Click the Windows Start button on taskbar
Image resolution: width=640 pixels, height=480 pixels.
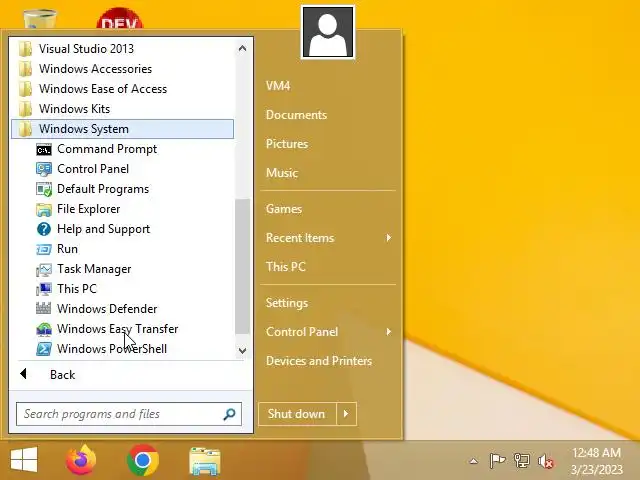(x=24, y=460)
